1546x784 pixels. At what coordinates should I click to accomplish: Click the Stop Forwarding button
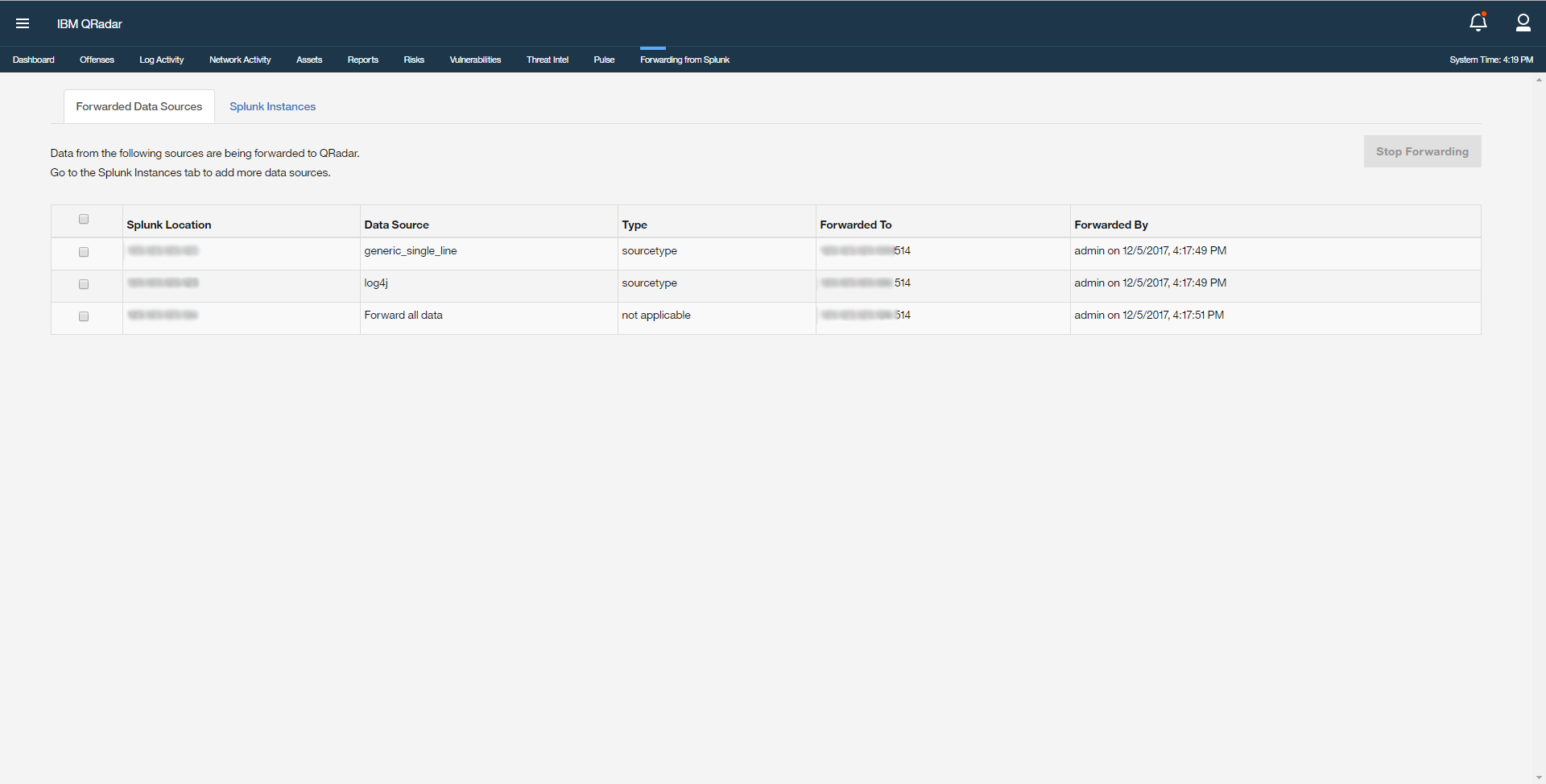point(1422,151)
